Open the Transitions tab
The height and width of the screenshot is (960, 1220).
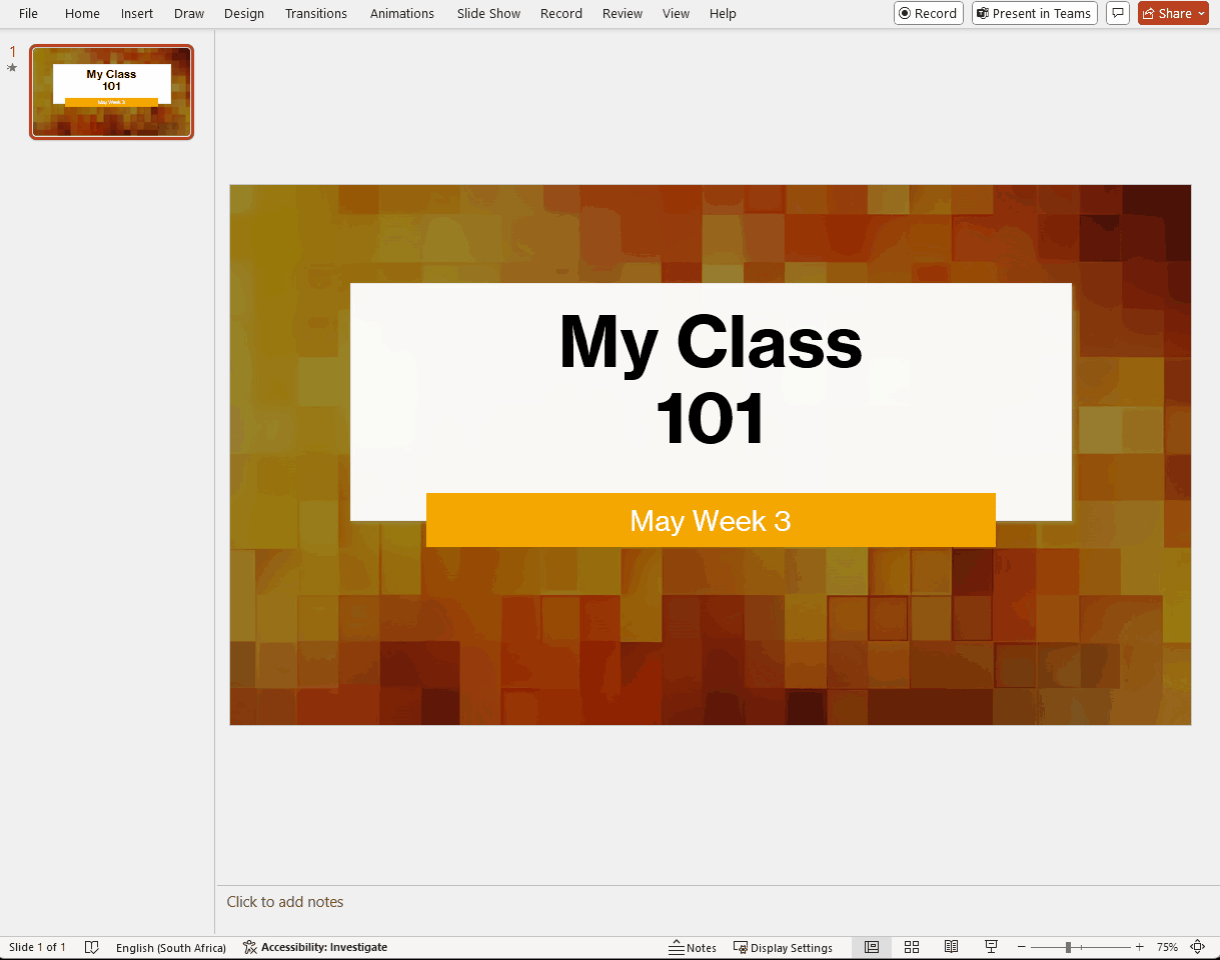[x=316, y=13]
